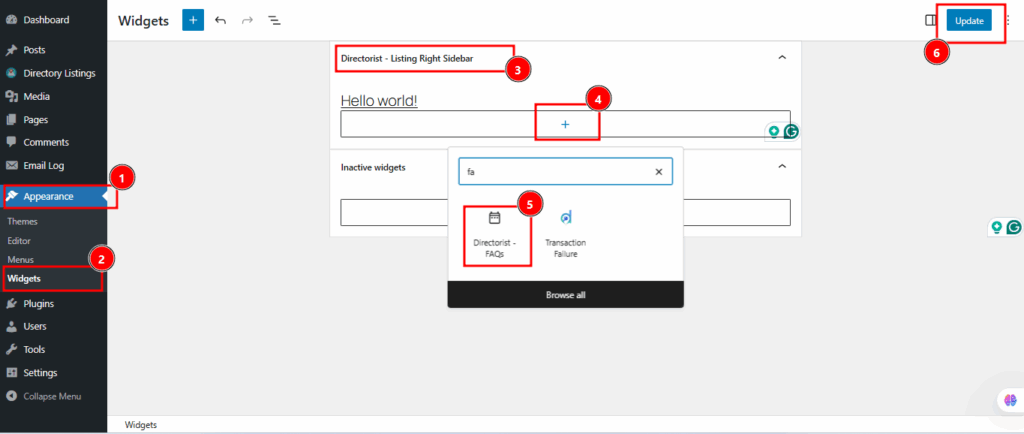
Task: Open the list view icon
Action: 274,20
